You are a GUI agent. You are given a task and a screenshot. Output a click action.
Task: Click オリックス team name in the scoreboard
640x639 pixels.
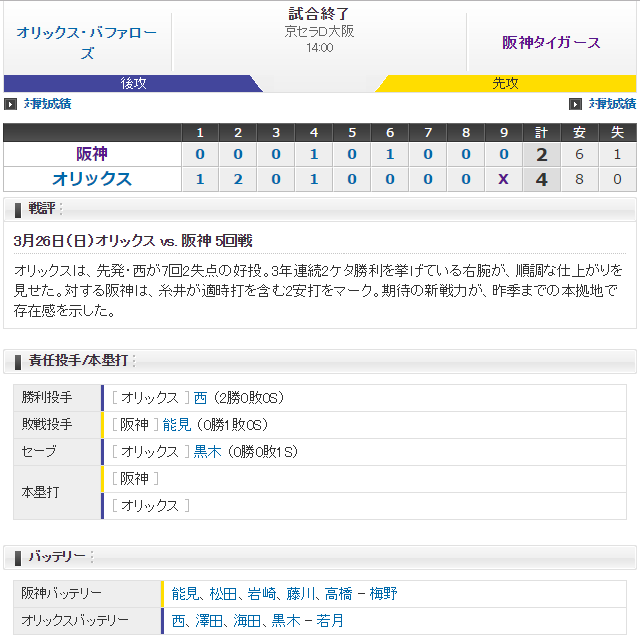coord(92,179)
